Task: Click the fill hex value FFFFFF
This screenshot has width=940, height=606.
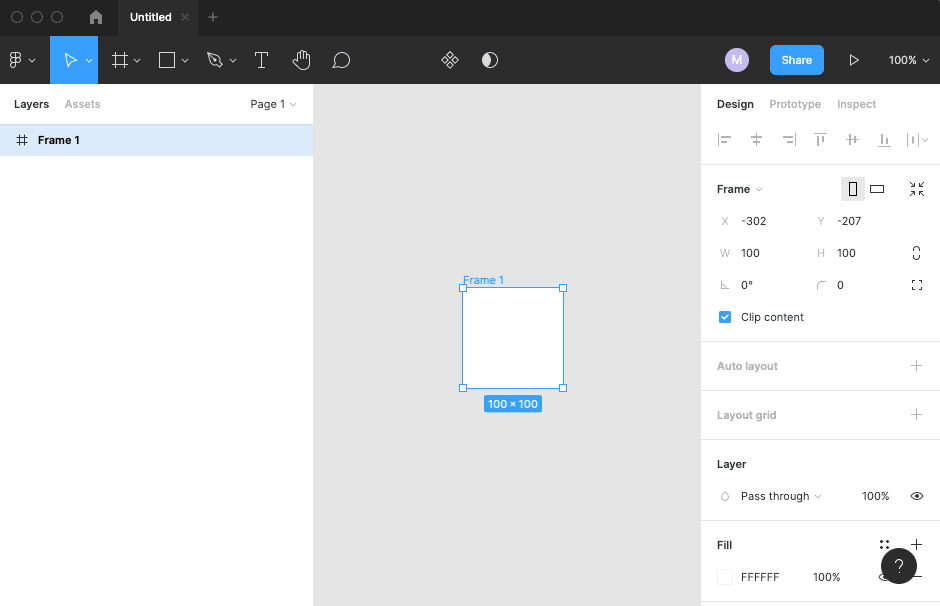Action: (x=760, y=577)
